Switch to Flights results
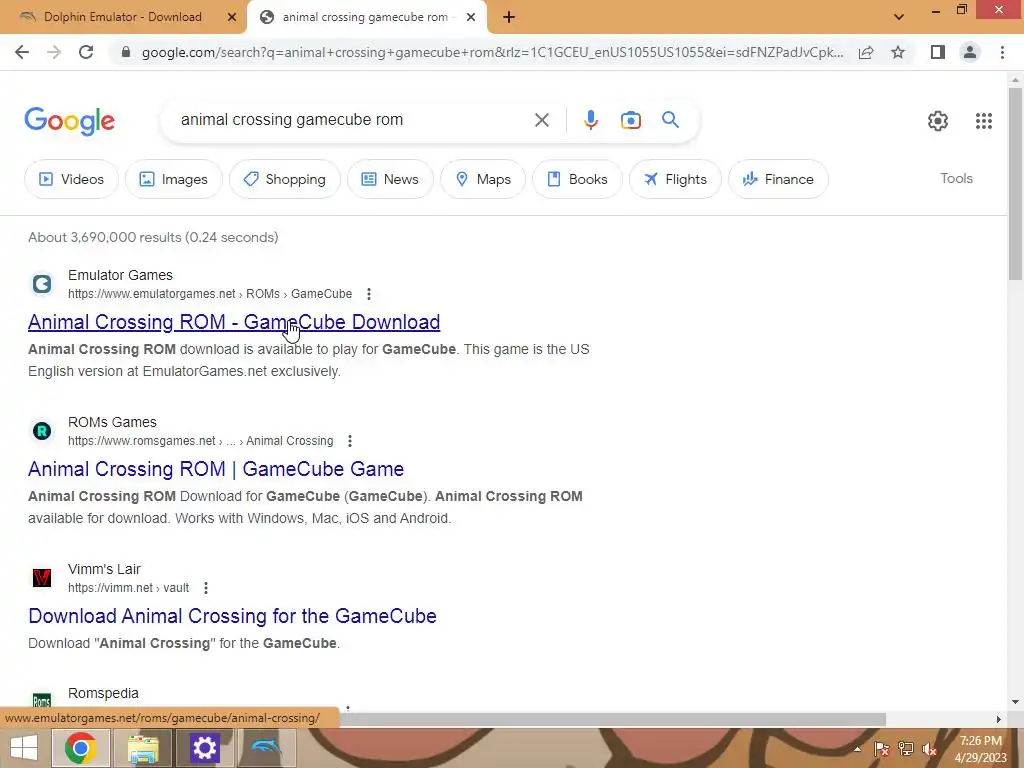This screenshot has width=1024, height=768. 675,179
